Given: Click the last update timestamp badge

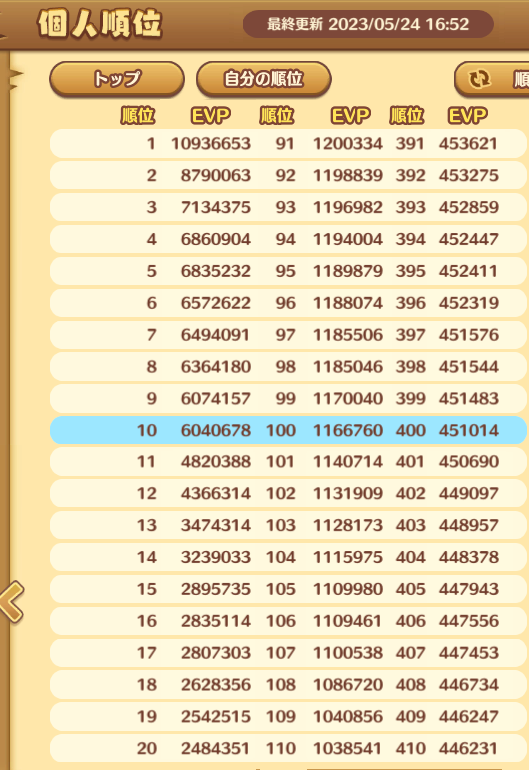Looking at the screenshot, I should [x=368, y=24].
